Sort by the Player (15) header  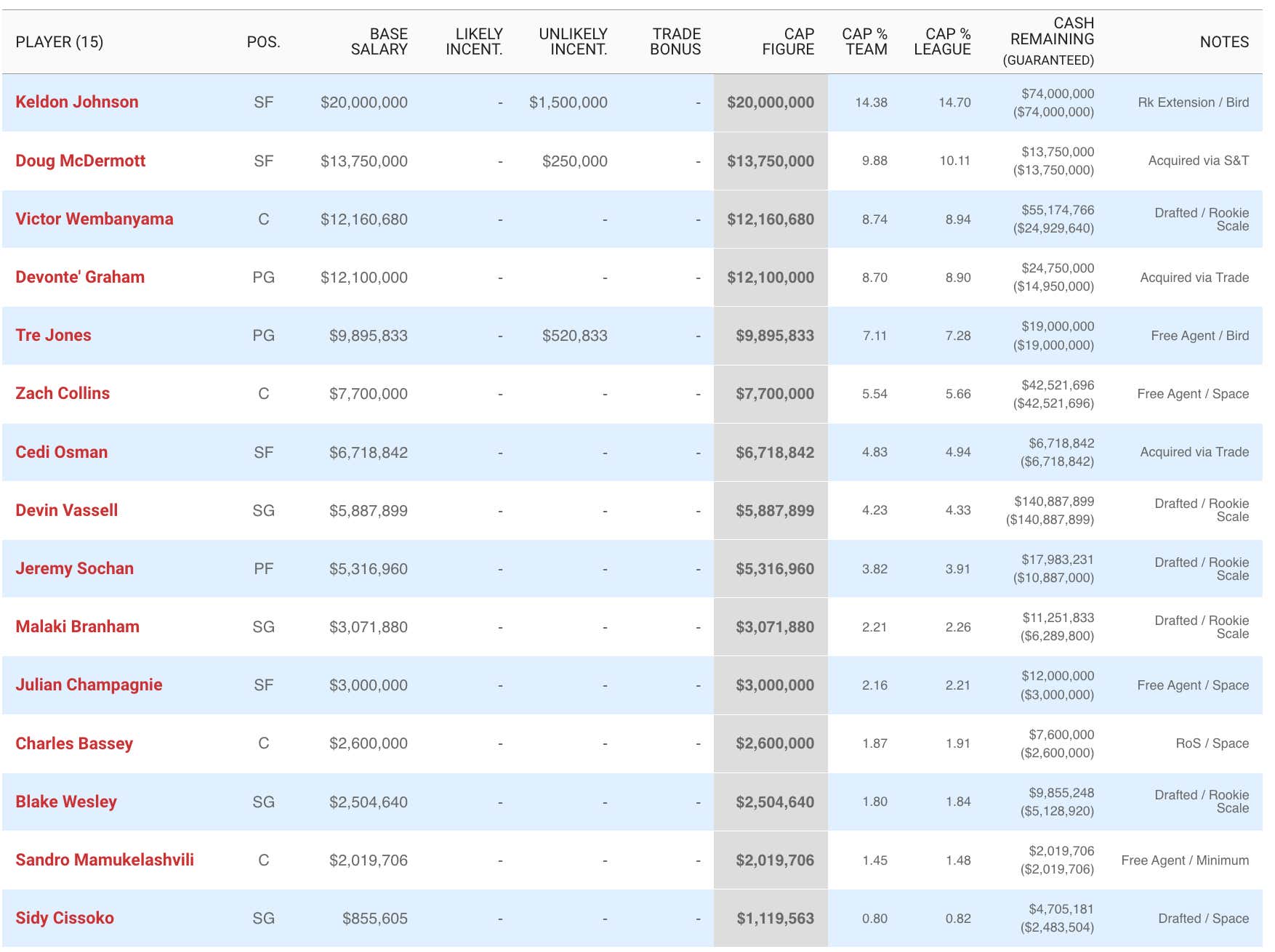[x=60, y=42]
